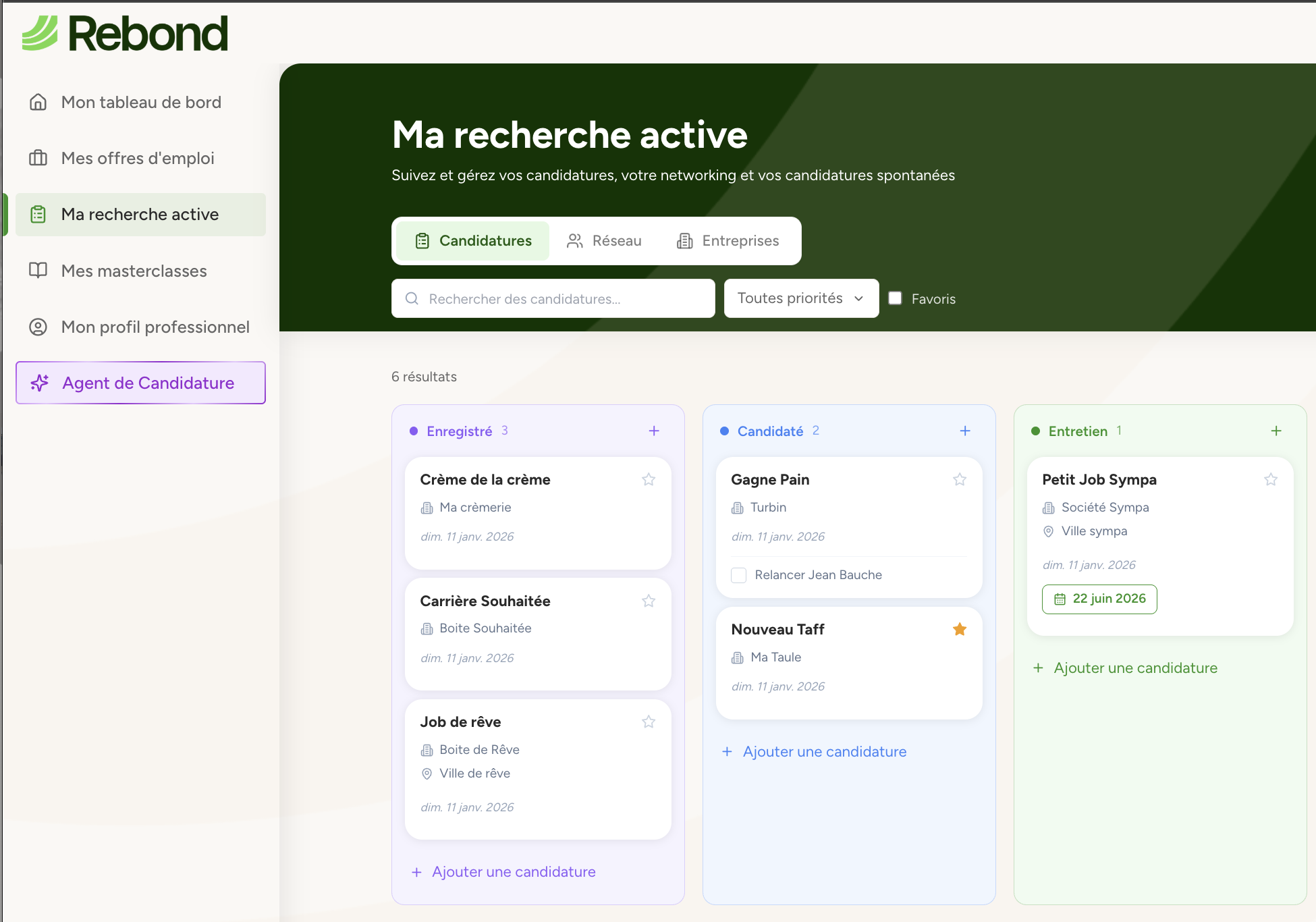Unstar the Nouveau Taff card

960,629
